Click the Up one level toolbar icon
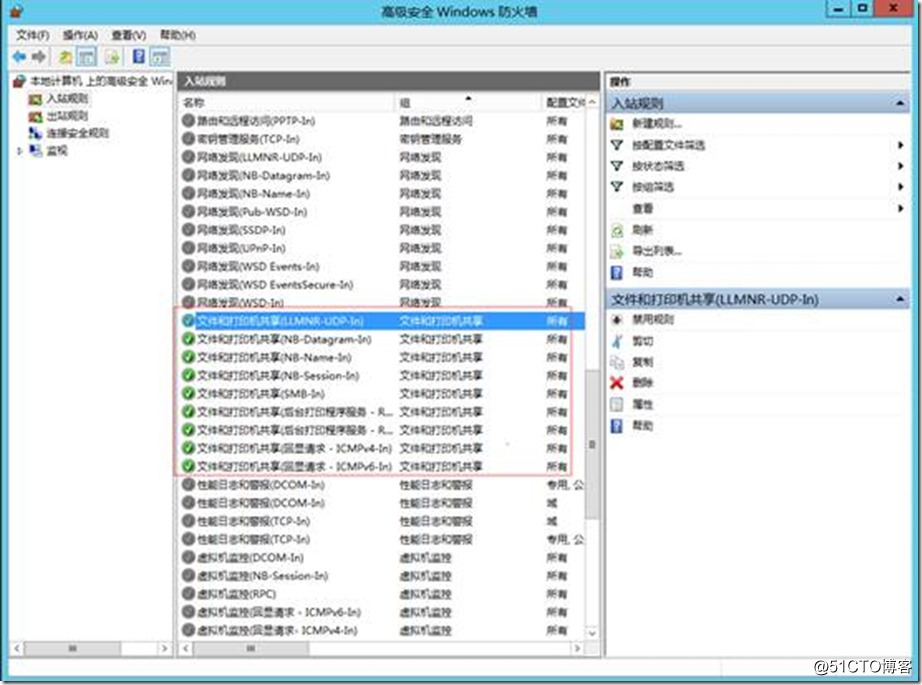 pos(65,56)
